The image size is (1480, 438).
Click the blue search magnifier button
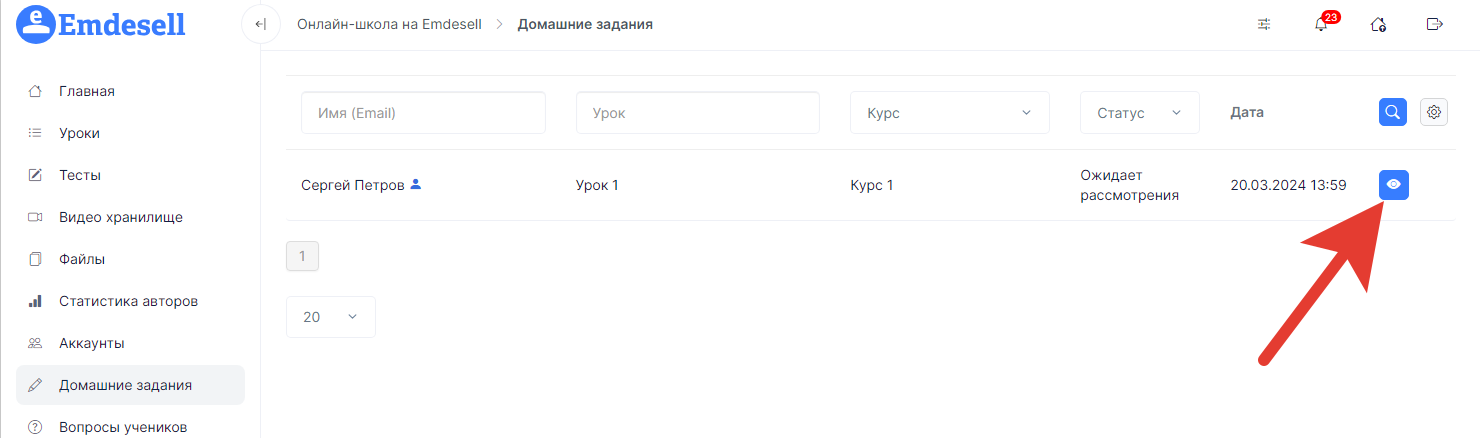coord(1393,112)
